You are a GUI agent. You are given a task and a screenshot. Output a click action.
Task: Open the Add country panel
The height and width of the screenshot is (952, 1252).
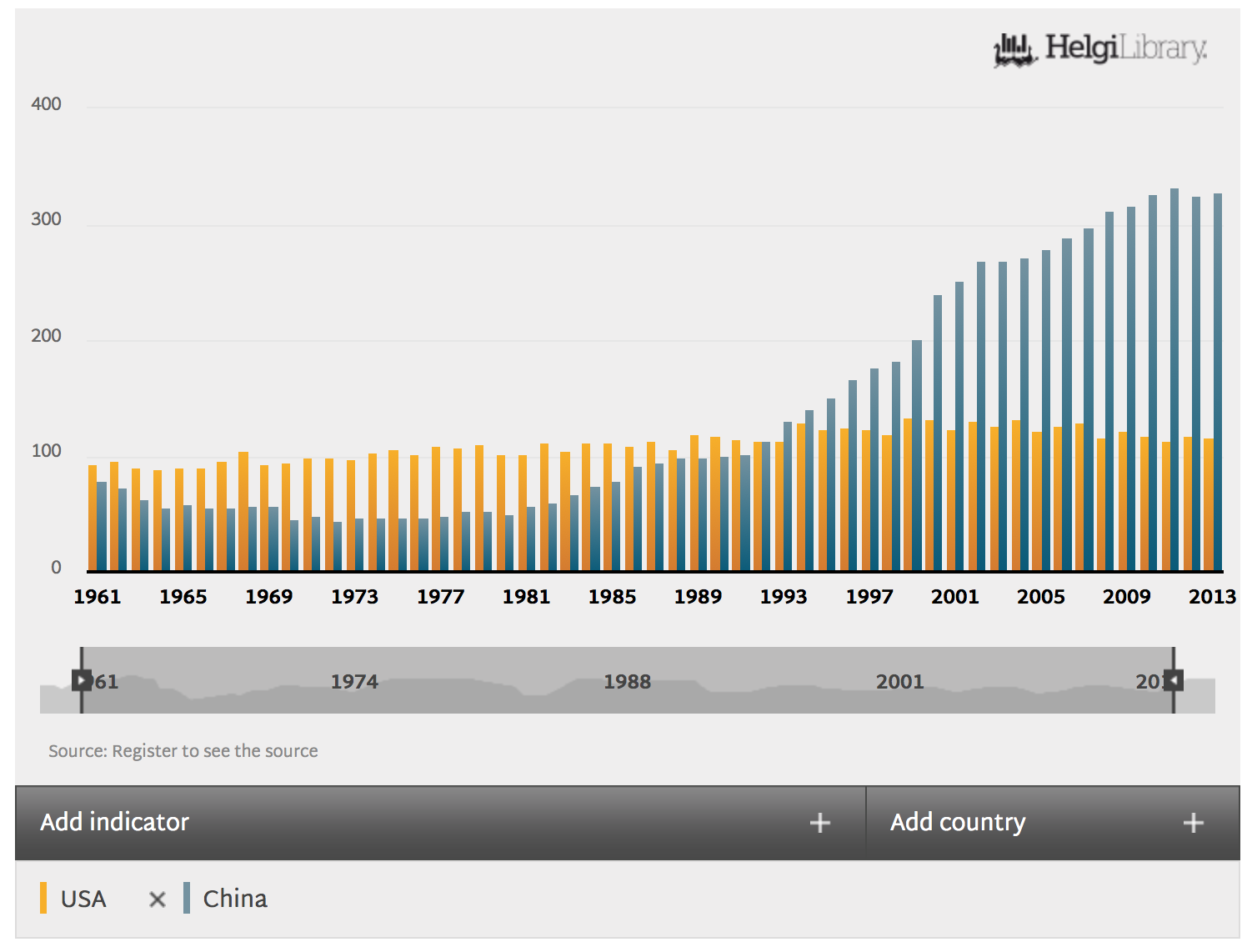[1053, 823]
